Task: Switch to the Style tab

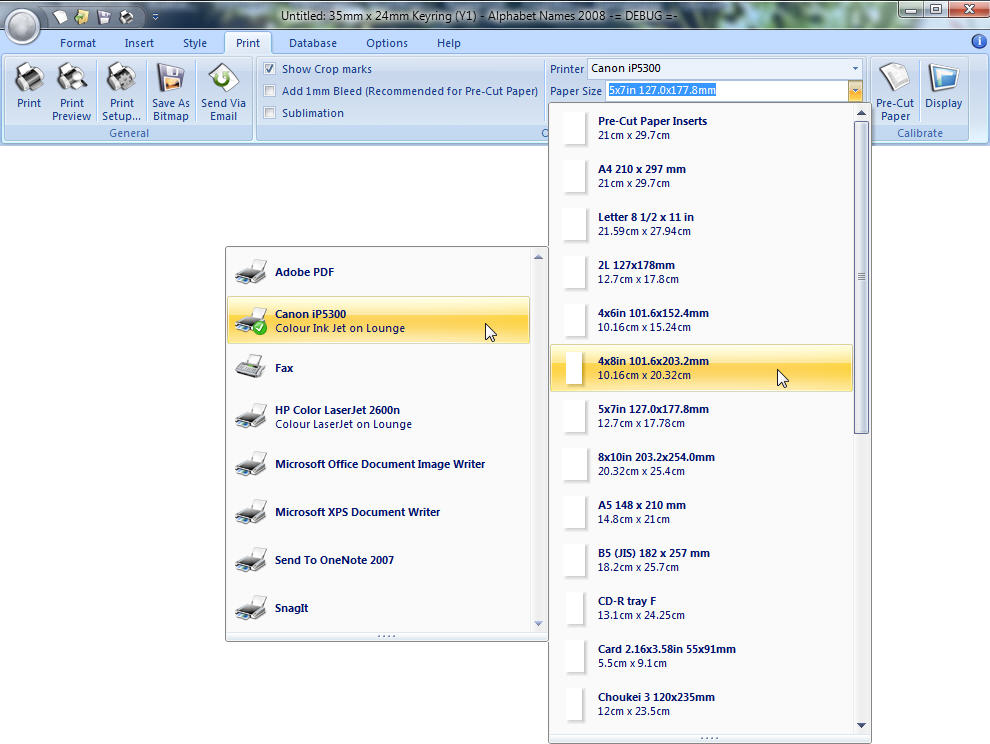Action: pyautogui.click(x=195, y=43)
